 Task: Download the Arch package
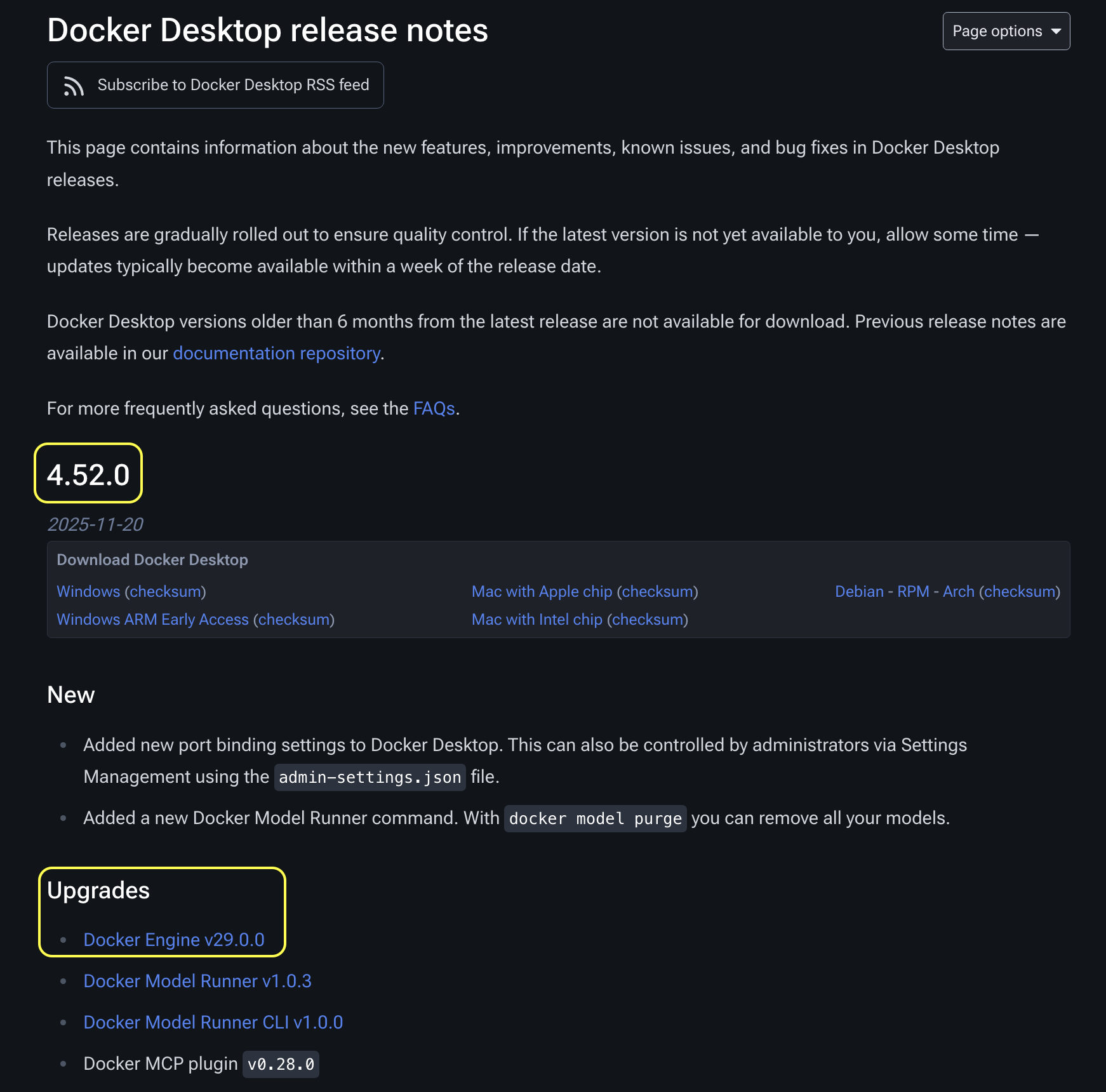coord(958,592)
